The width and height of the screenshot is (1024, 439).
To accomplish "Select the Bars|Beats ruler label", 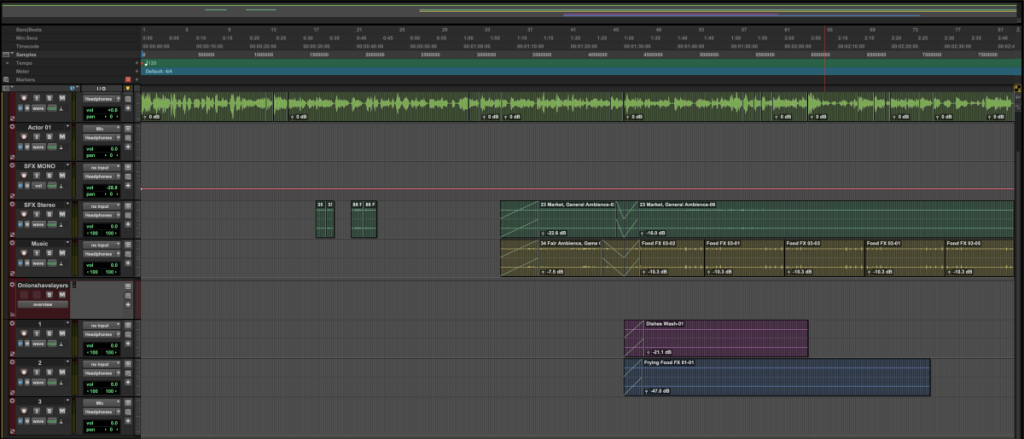I will (27, 30).
